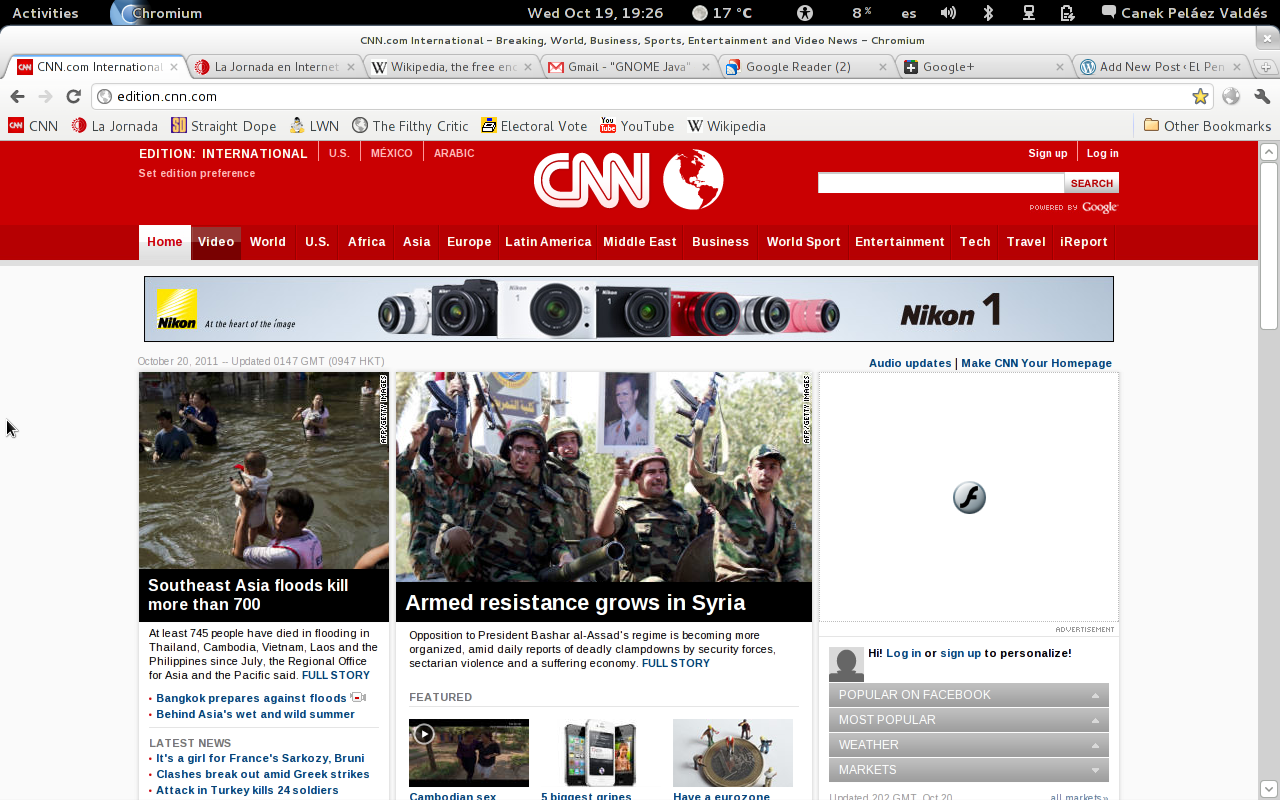Open the LWN bookmark
This screenshot has width=1280, height=800.
(314, 126)
